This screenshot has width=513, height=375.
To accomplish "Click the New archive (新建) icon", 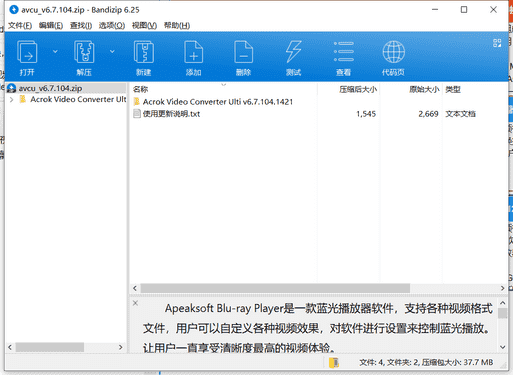I will click(144, 52).
